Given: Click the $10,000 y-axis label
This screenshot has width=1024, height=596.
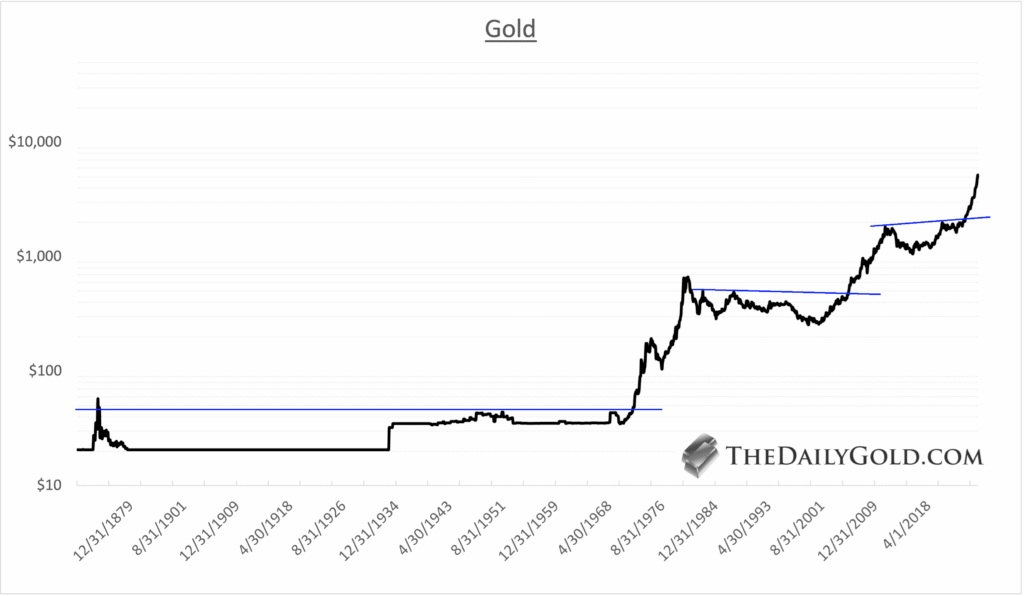Looking at the screenshot, I should coord(35,143).
